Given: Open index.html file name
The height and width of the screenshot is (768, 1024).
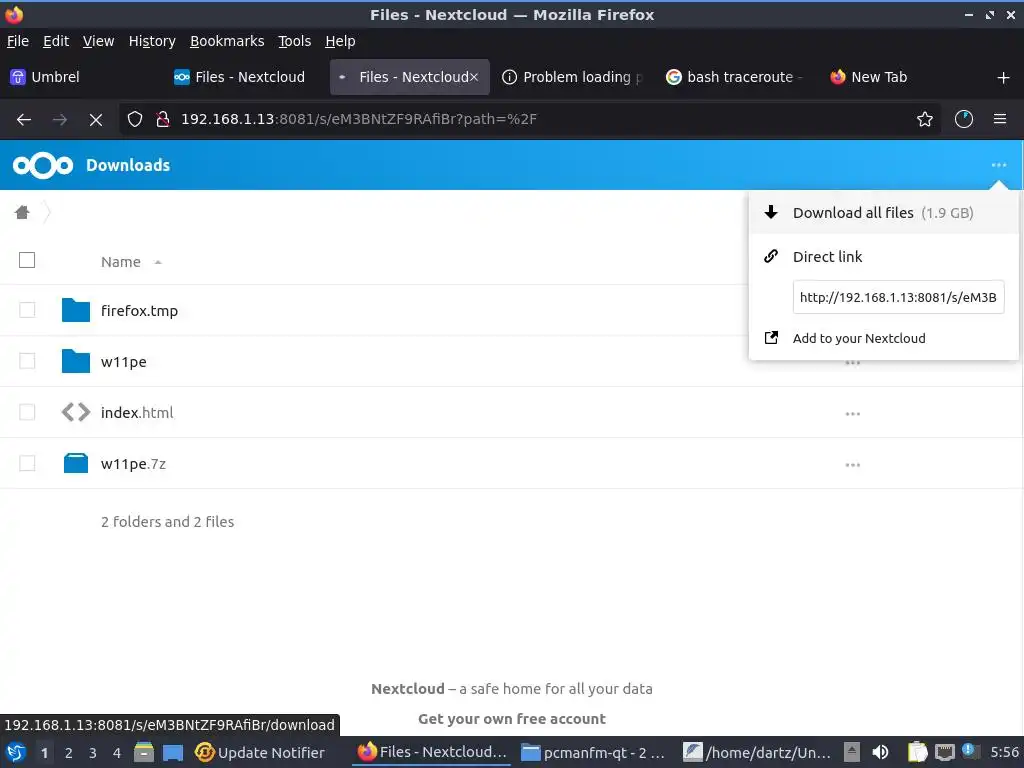Looking at the screenshot, I should 137,413.
